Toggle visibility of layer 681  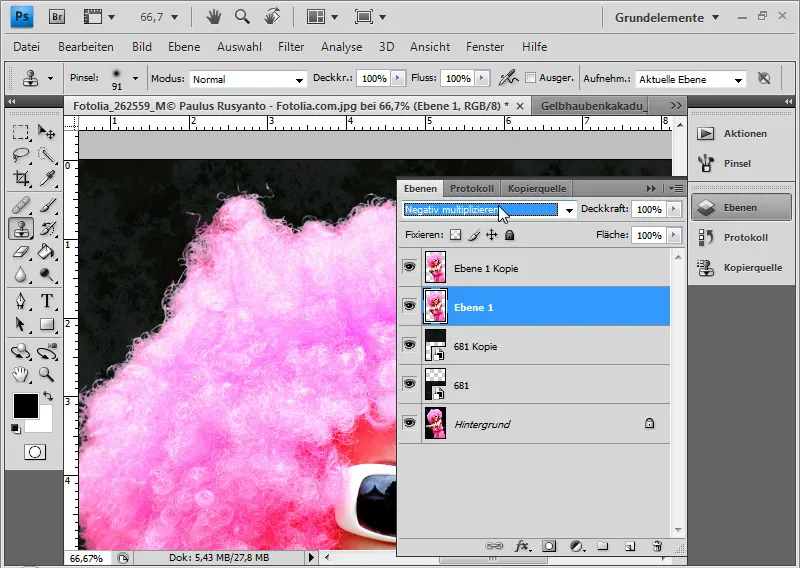410,383
